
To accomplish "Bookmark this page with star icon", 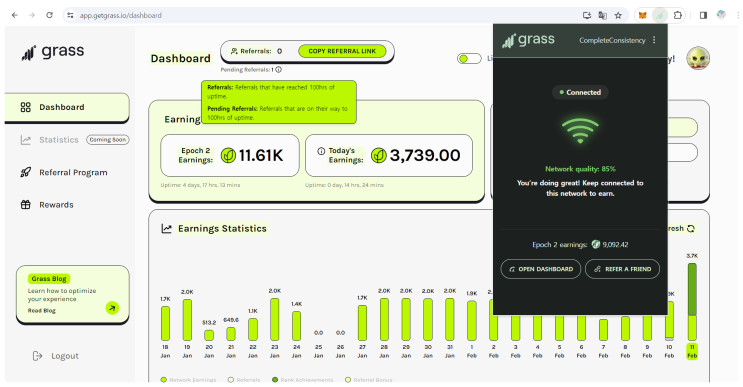I will click(618, 15).
